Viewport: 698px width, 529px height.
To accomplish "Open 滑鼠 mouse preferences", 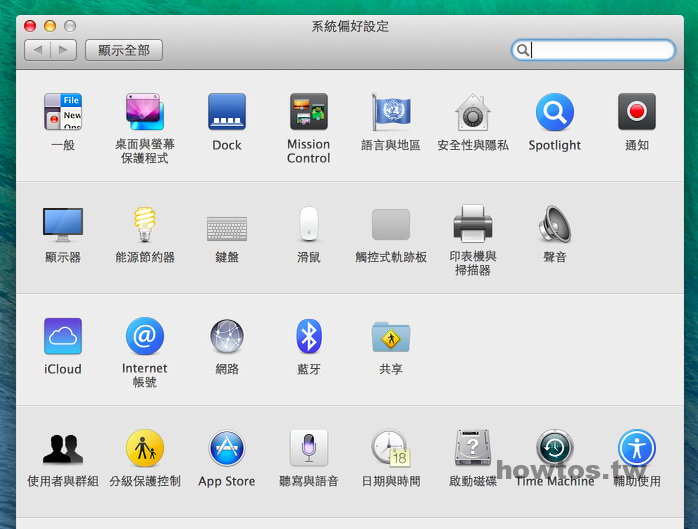I will [x=308, y=223].
